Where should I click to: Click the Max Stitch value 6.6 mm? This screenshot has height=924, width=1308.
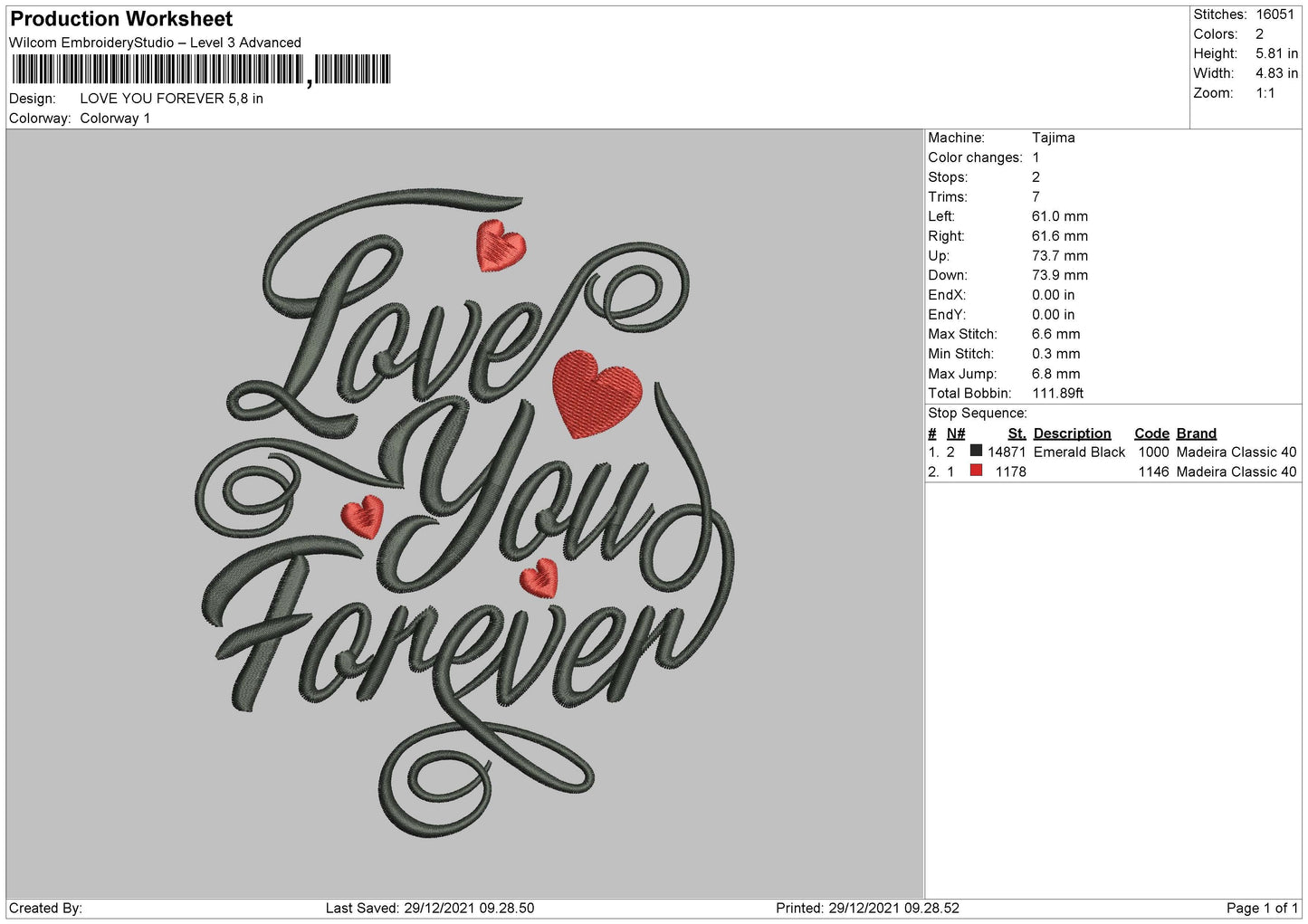[1056, 334]
